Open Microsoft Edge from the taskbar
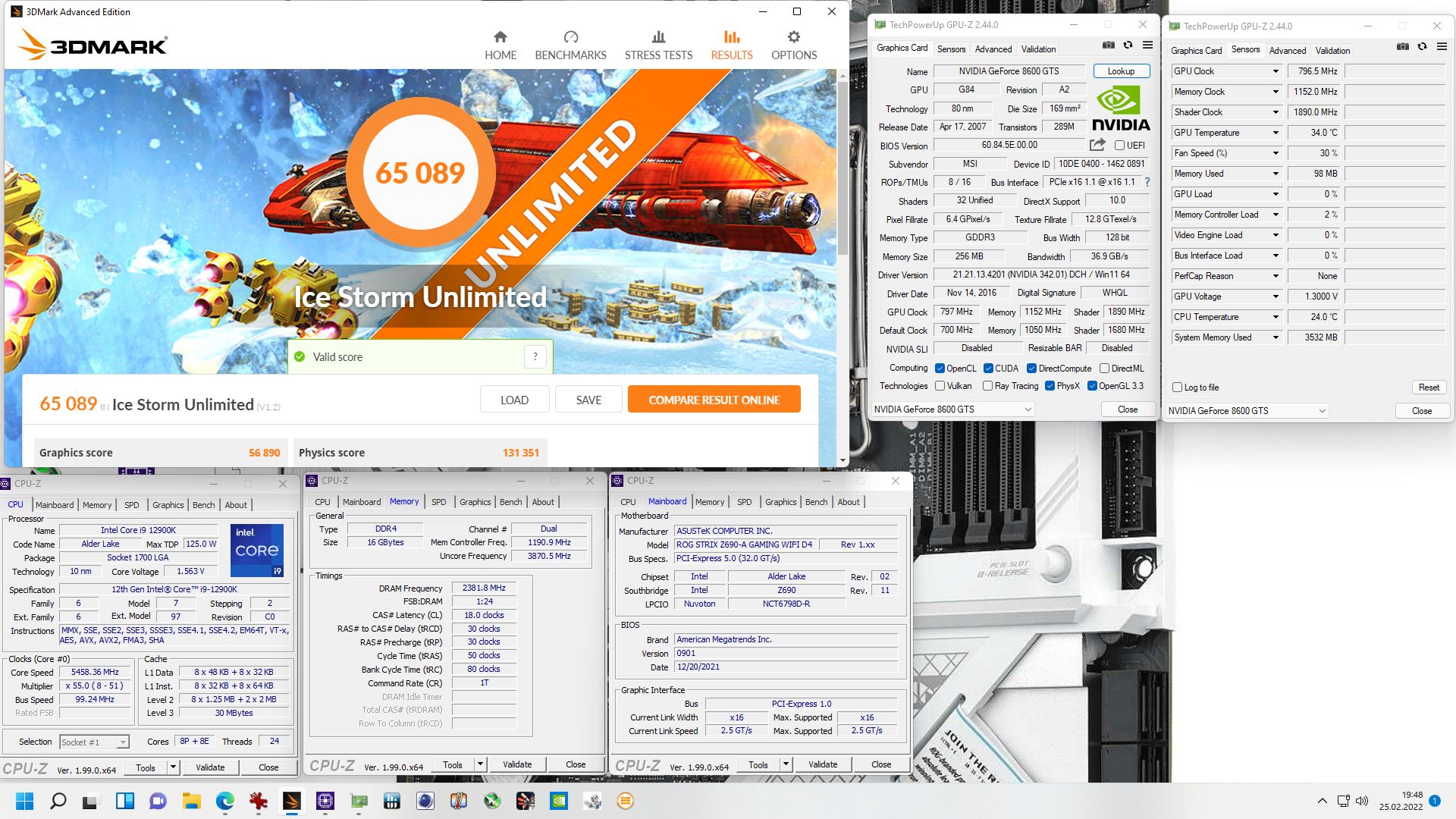The image size is (1456, 819). pos(224,801)
